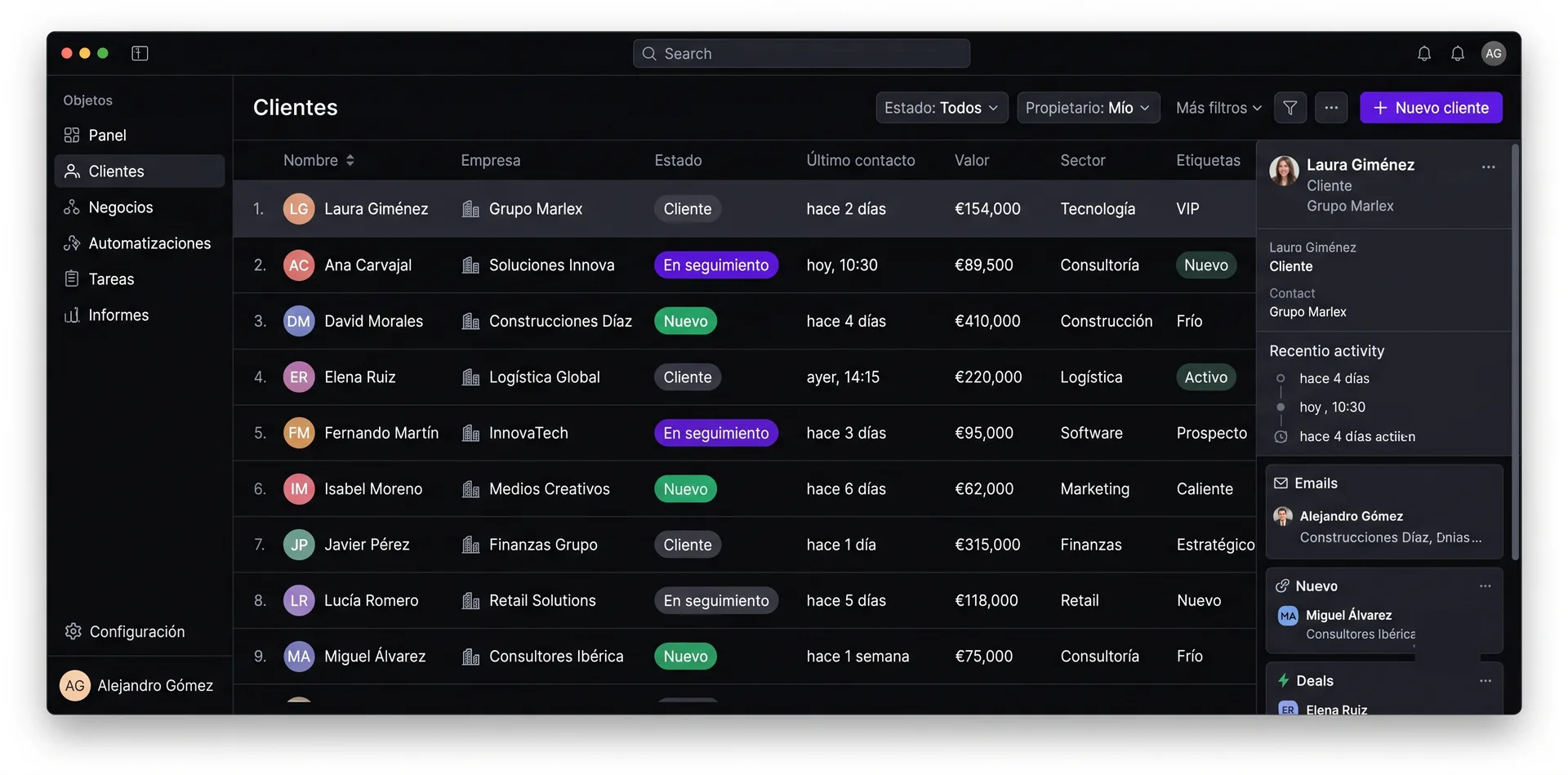Screen dimensions: 1568x775
Task: Open the first notification bell
Action: point(1423,53)
